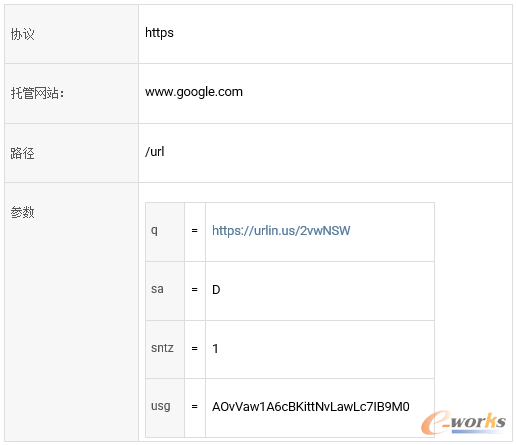This screenshot has width=516, height=445.
Task: Click the equals sign in q row
Action: pos(195,231)
